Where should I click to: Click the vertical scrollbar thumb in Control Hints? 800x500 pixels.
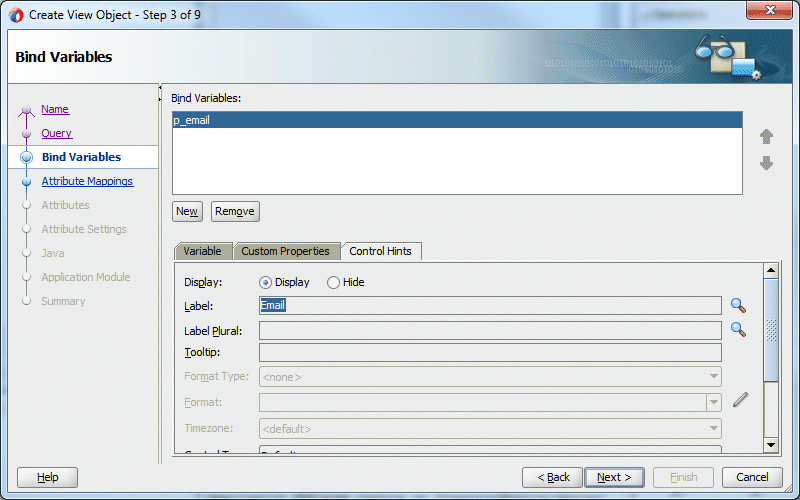click(771, 330)
